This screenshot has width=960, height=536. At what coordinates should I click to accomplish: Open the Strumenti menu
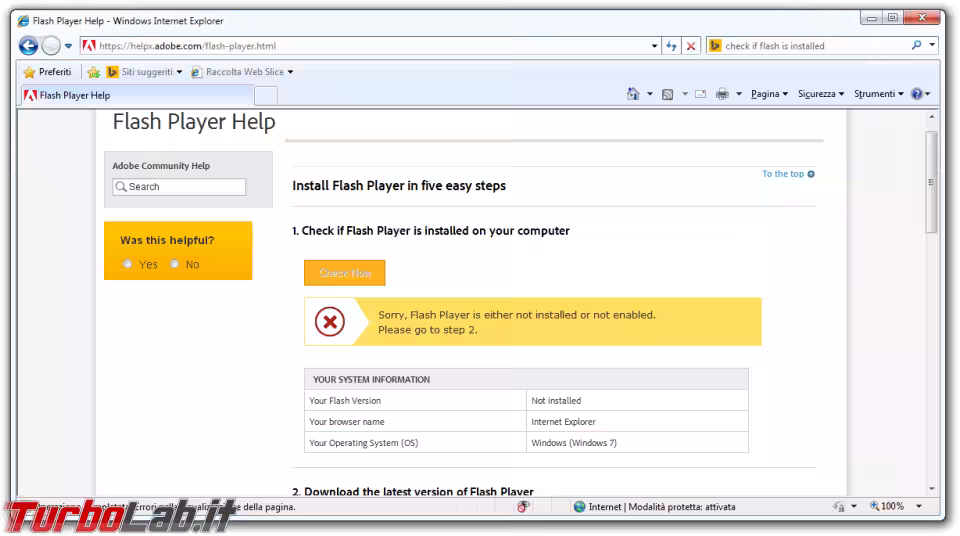coord(878,94)
